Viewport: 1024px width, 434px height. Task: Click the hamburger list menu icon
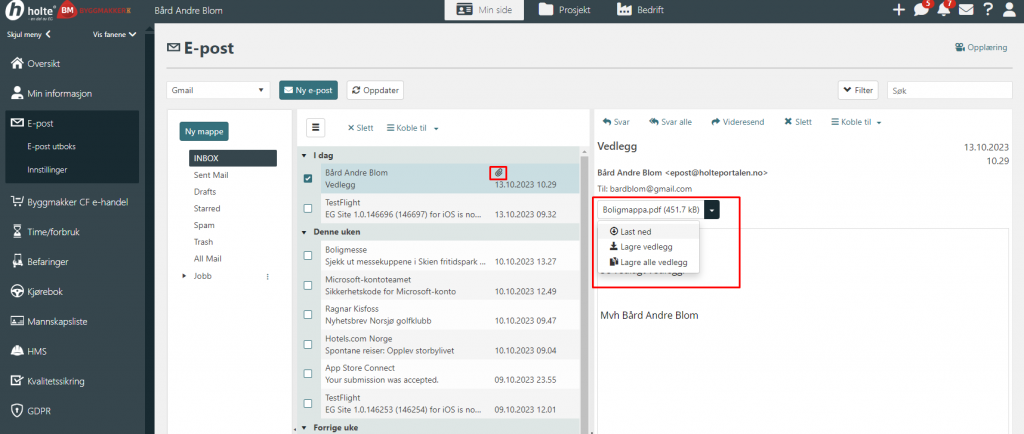316,127
